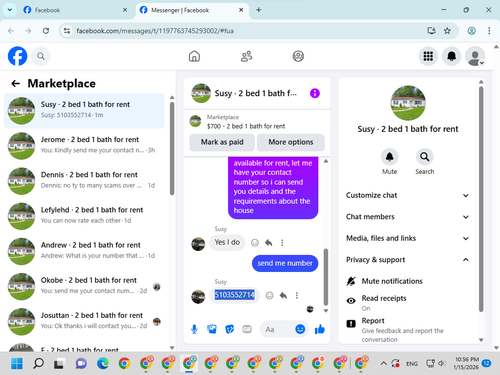This screenshot has height=375, width=500.
Task: Click the info panel scrollbar
Action: 481,199
